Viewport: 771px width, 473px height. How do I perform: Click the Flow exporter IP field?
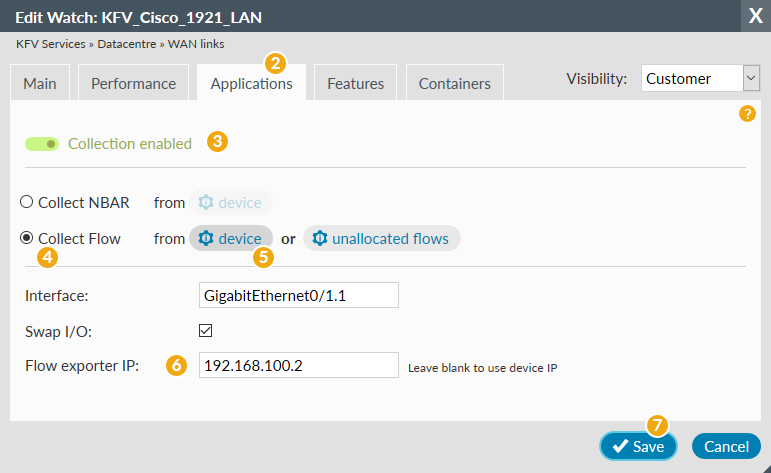point(299,366)
